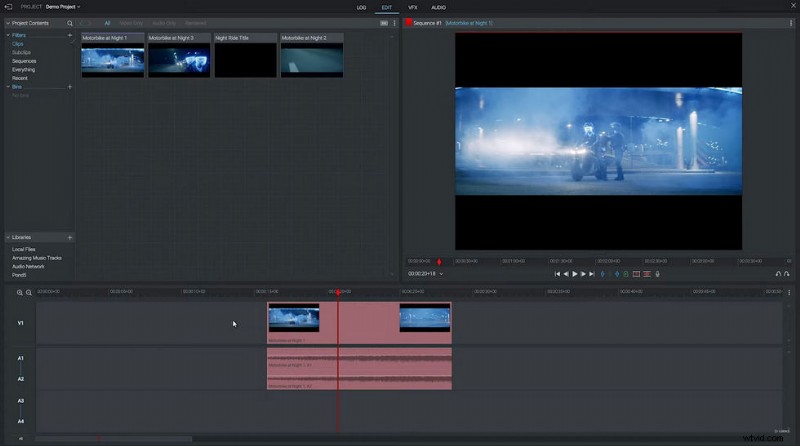Click the red striped delete icon
The width and height of the screenshot is (800, 446).
[x=647, y=274]
